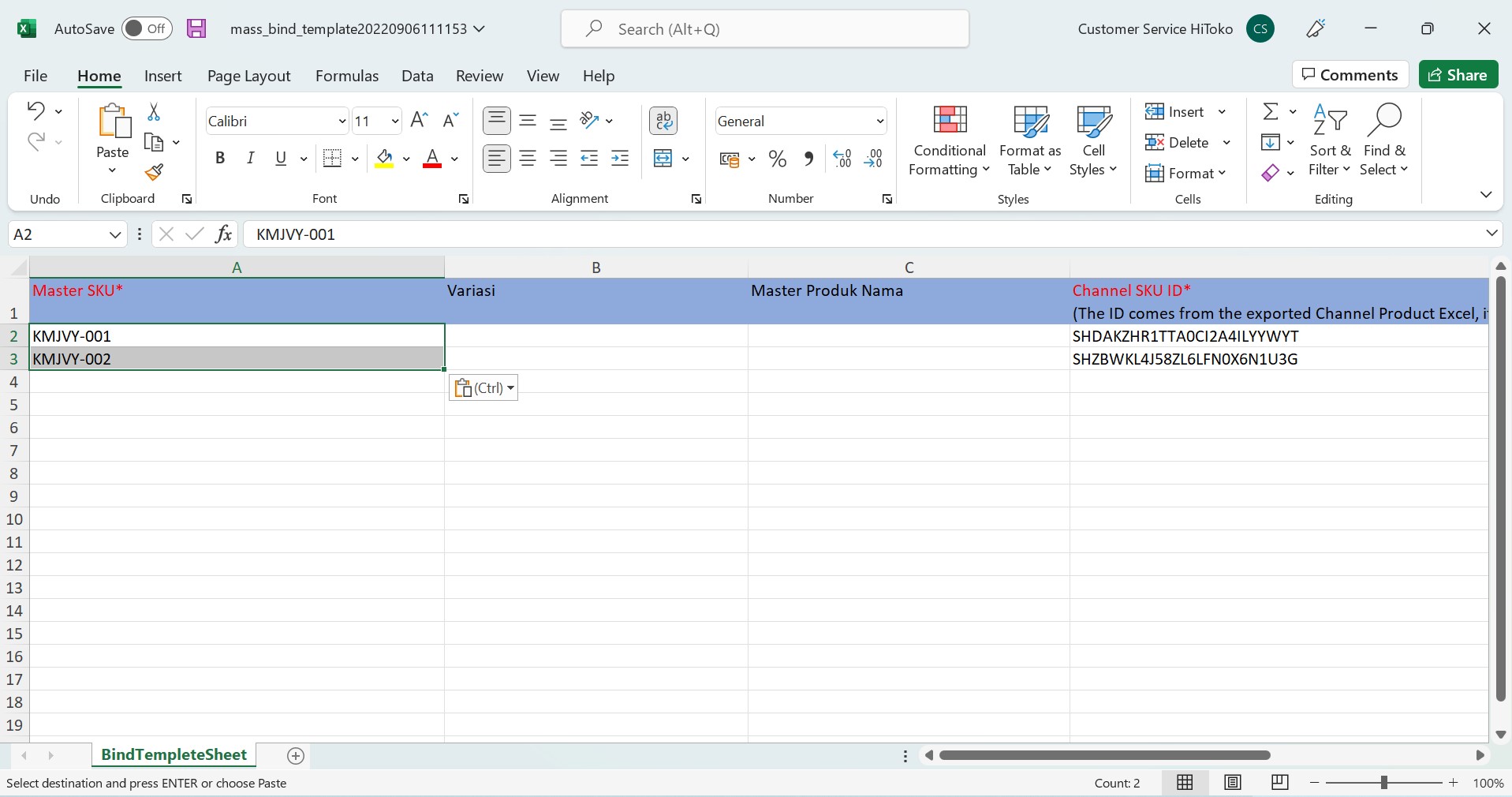
Task: Click the Redo arrow icon
Action: coord(35,141)
